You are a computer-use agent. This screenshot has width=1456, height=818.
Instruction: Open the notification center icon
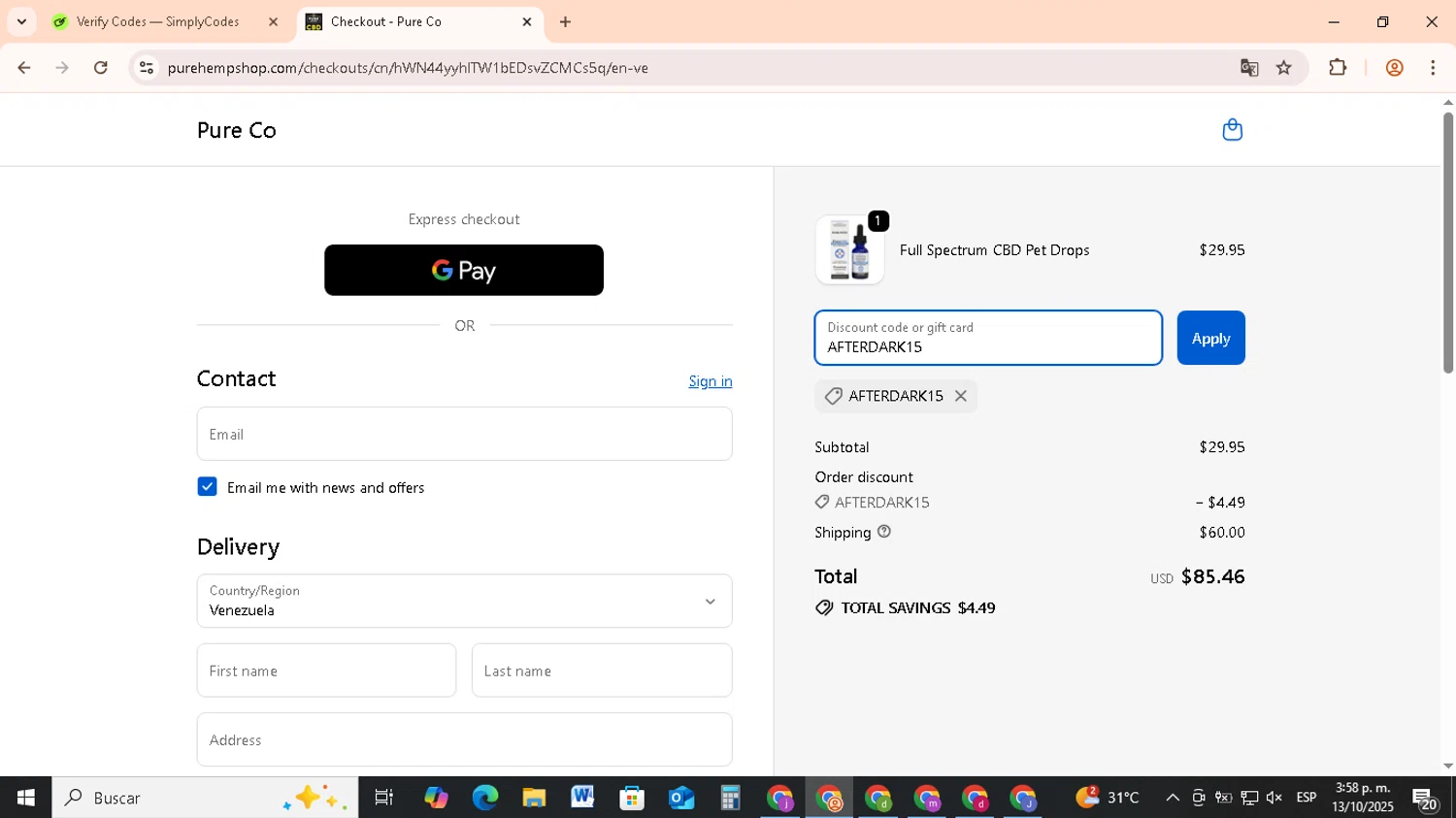1425,800
